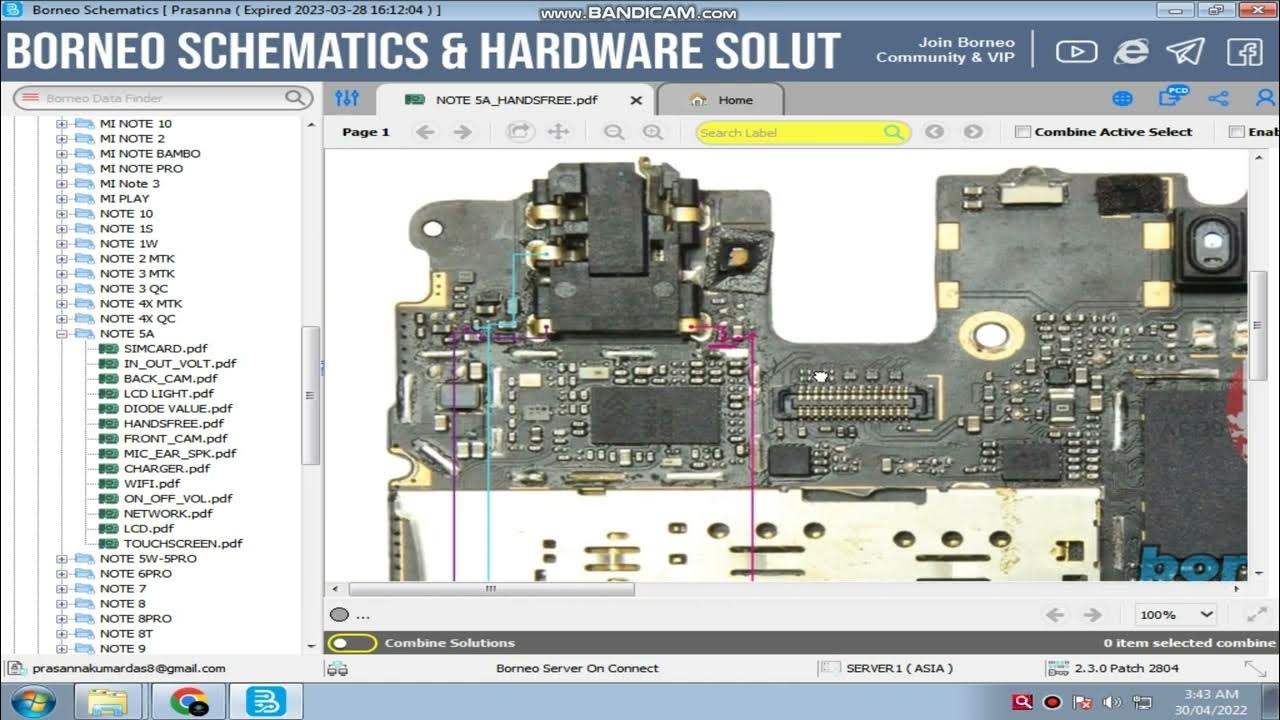
Task: Open DIODE VALUE.pdf in the tree
Action: 178,409
